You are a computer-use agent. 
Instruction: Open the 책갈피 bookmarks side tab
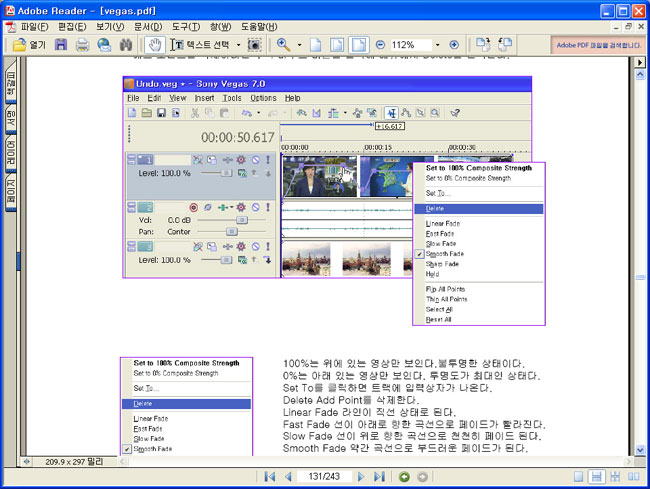pyautogui.click(x=11, y=82)
